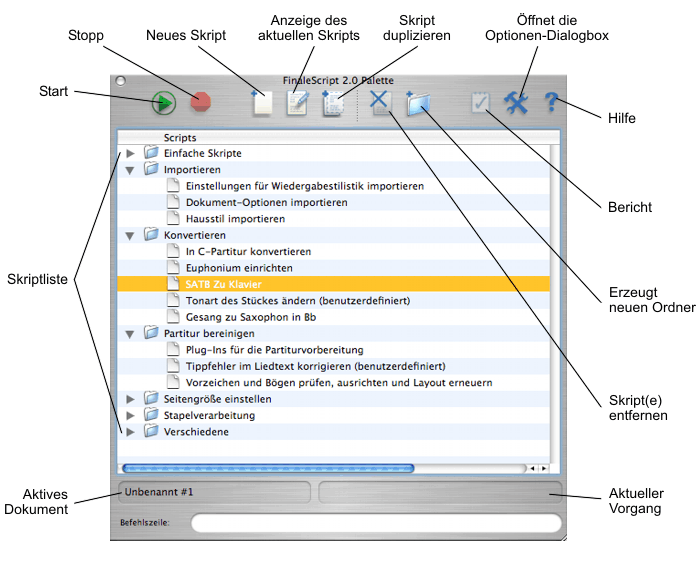
Task: Expand the Stapelverarbeitung folder
Action: (x=130, y=416)
